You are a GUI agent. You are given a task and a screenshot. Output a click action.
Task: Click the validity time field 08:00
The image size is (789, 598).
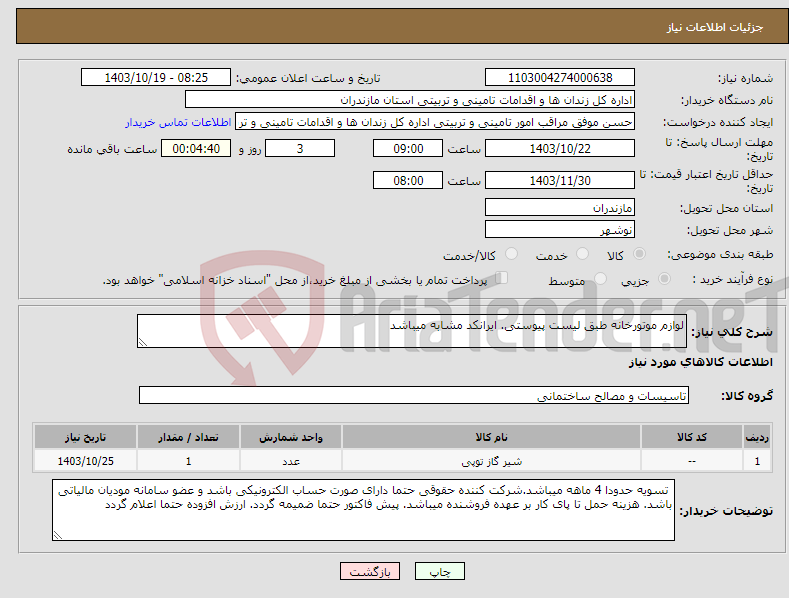coord(408,180)
